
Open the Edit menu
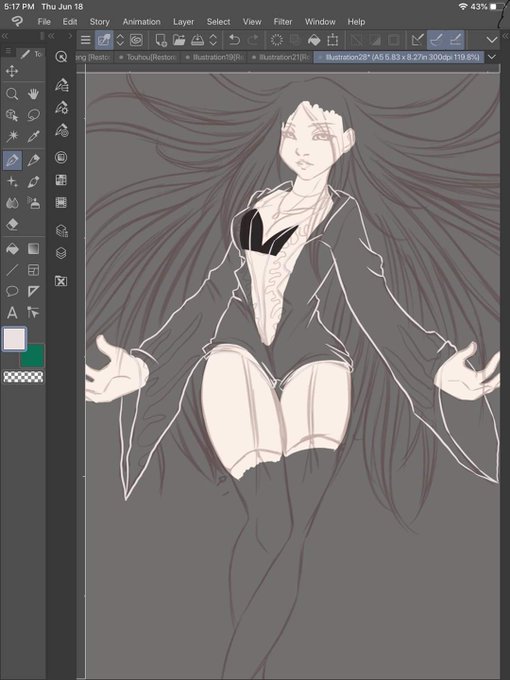[70, 22]
